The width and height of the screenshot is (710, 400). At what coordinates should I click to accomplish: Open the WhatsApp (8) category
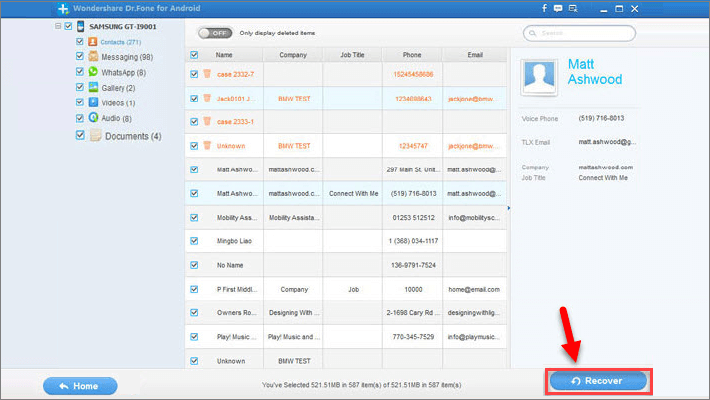[x=123, y=72]
